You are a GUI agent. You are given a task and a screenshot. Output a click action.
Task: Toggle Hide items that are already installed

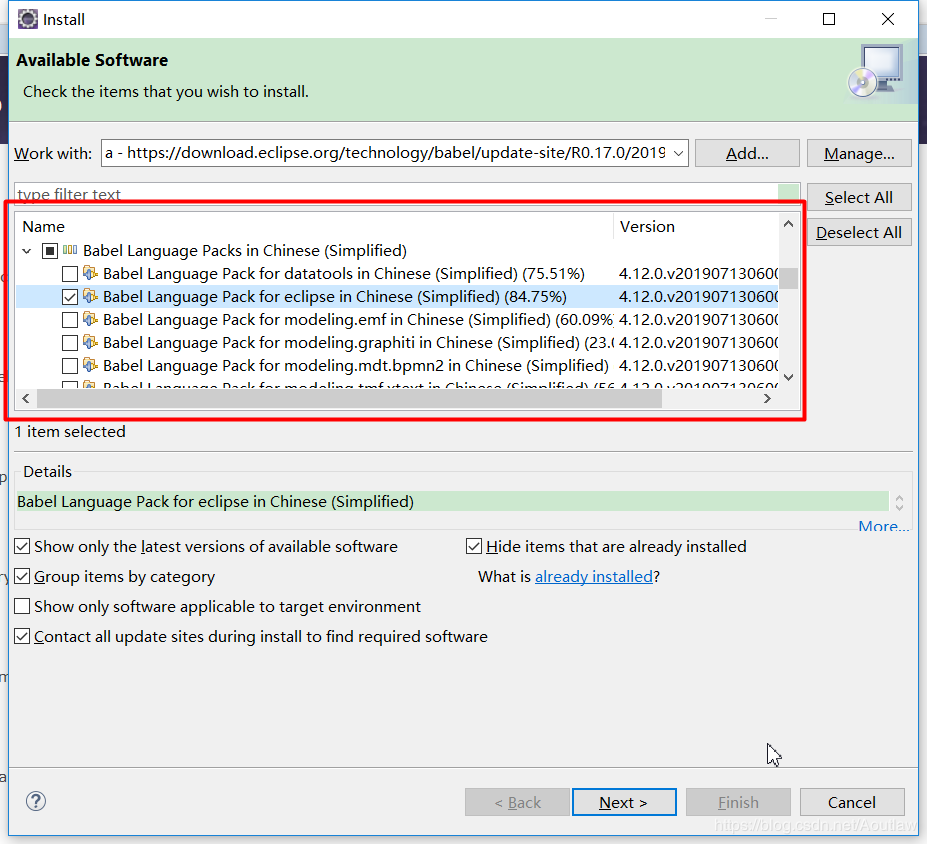475,547
